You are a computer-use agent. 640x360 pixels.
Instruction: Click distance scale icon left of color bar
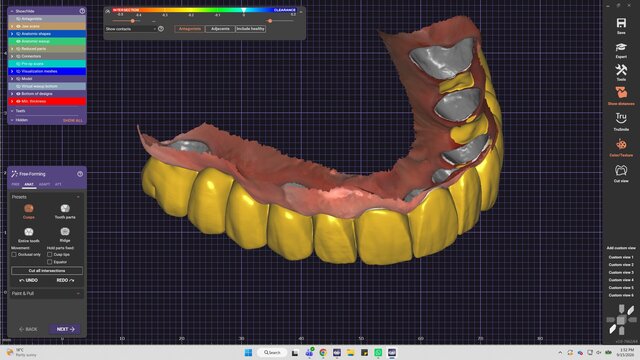point(108,11)
